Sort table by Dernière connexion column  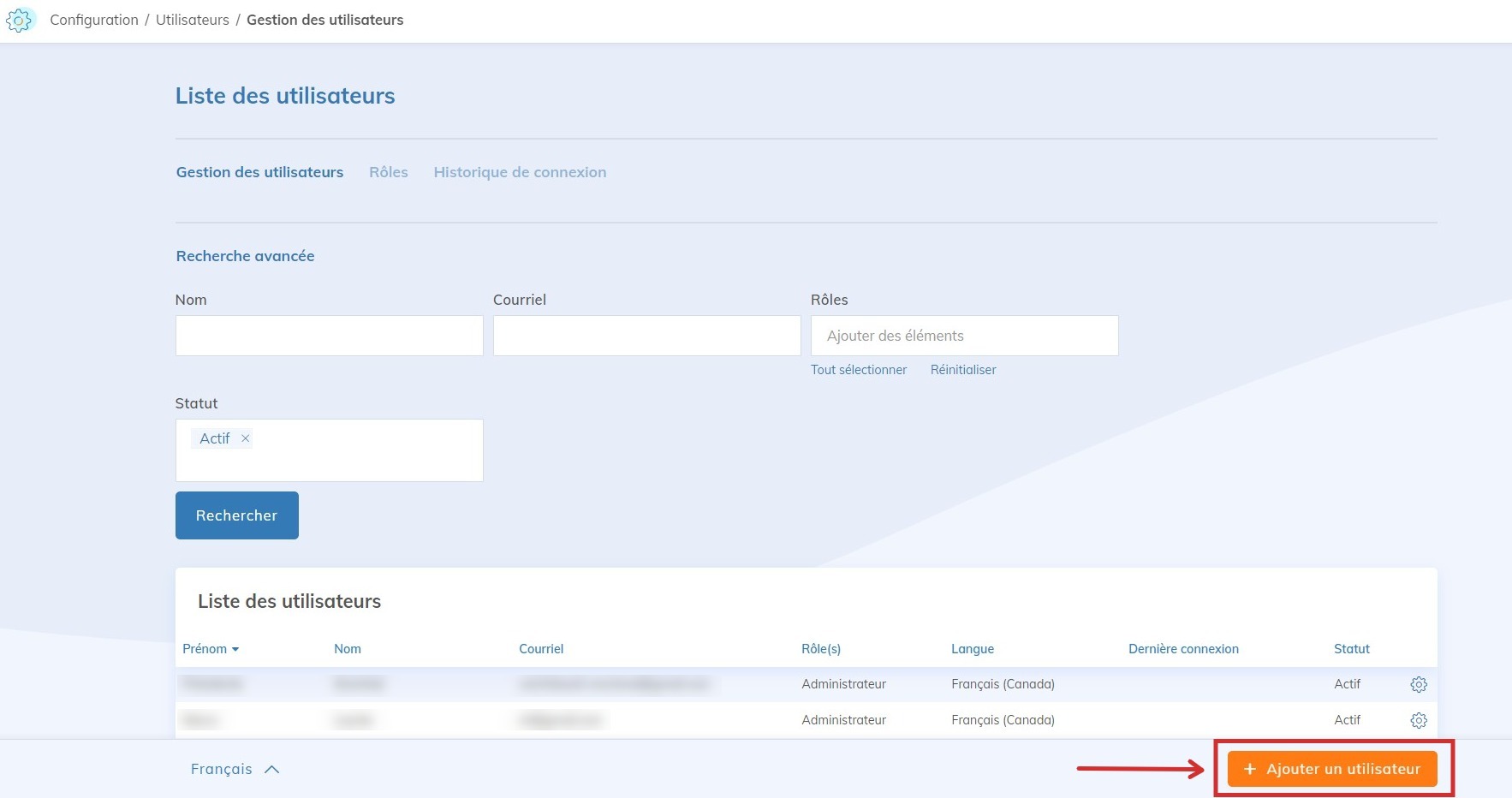[x=1182, y=649]
